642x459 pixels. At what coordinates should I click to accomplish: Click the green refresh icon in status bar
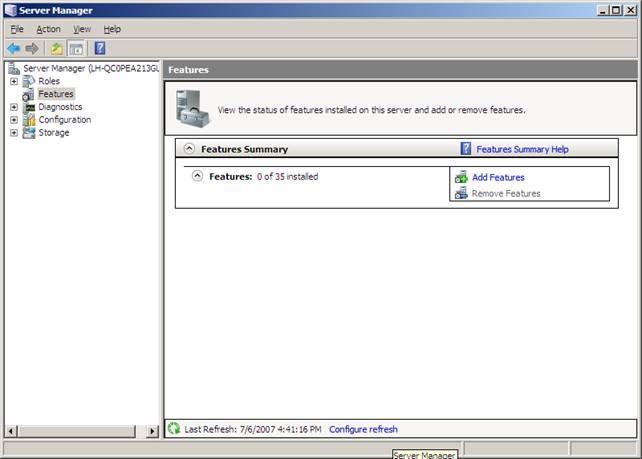click(x=174, y=429)
